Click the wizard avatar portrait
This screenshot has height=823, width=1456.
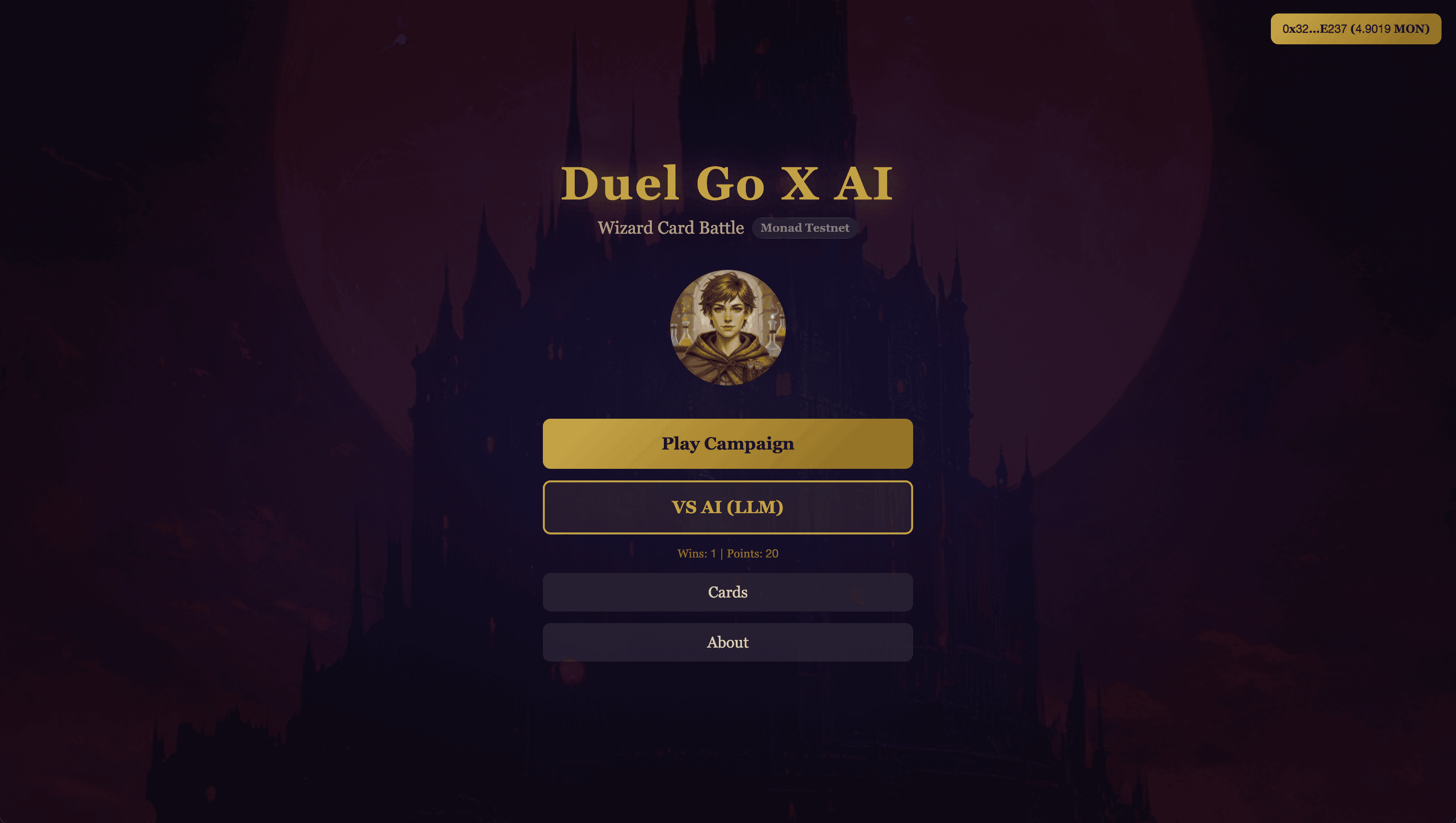(728, 327)
